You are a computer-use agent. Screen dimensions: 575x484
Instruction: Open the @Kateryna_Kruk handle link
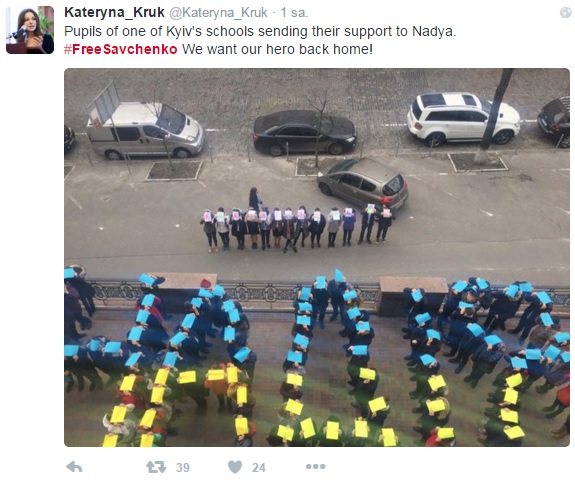(218, 13)
